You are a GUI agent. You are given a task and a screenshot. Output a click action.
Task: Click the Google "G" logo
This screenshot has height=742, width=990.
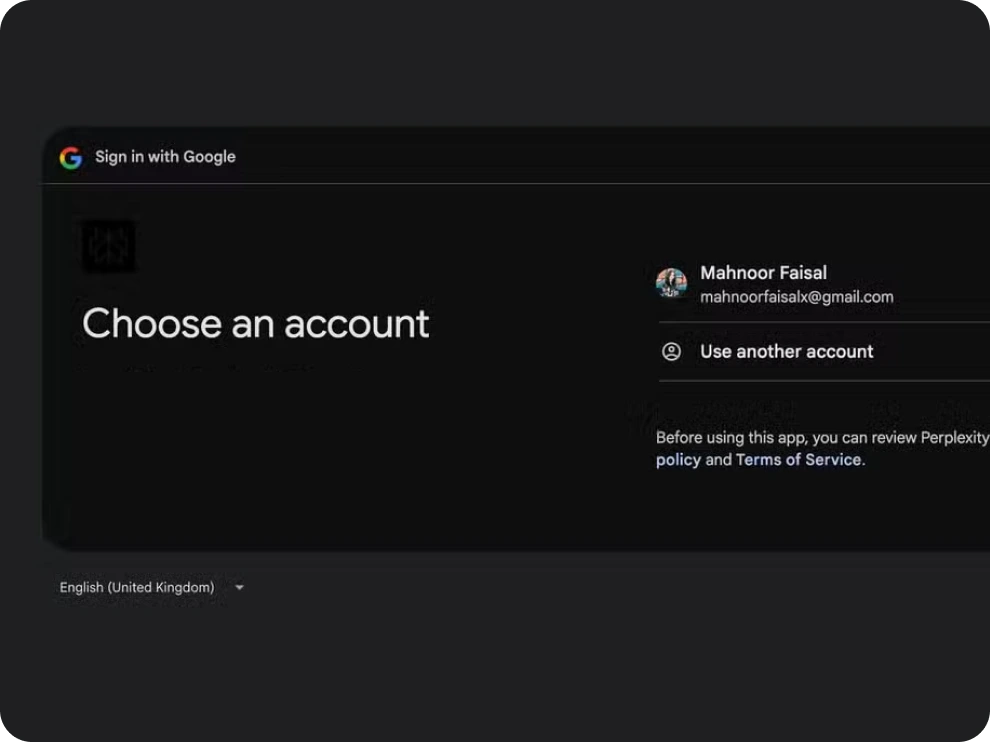pos(70,157)
